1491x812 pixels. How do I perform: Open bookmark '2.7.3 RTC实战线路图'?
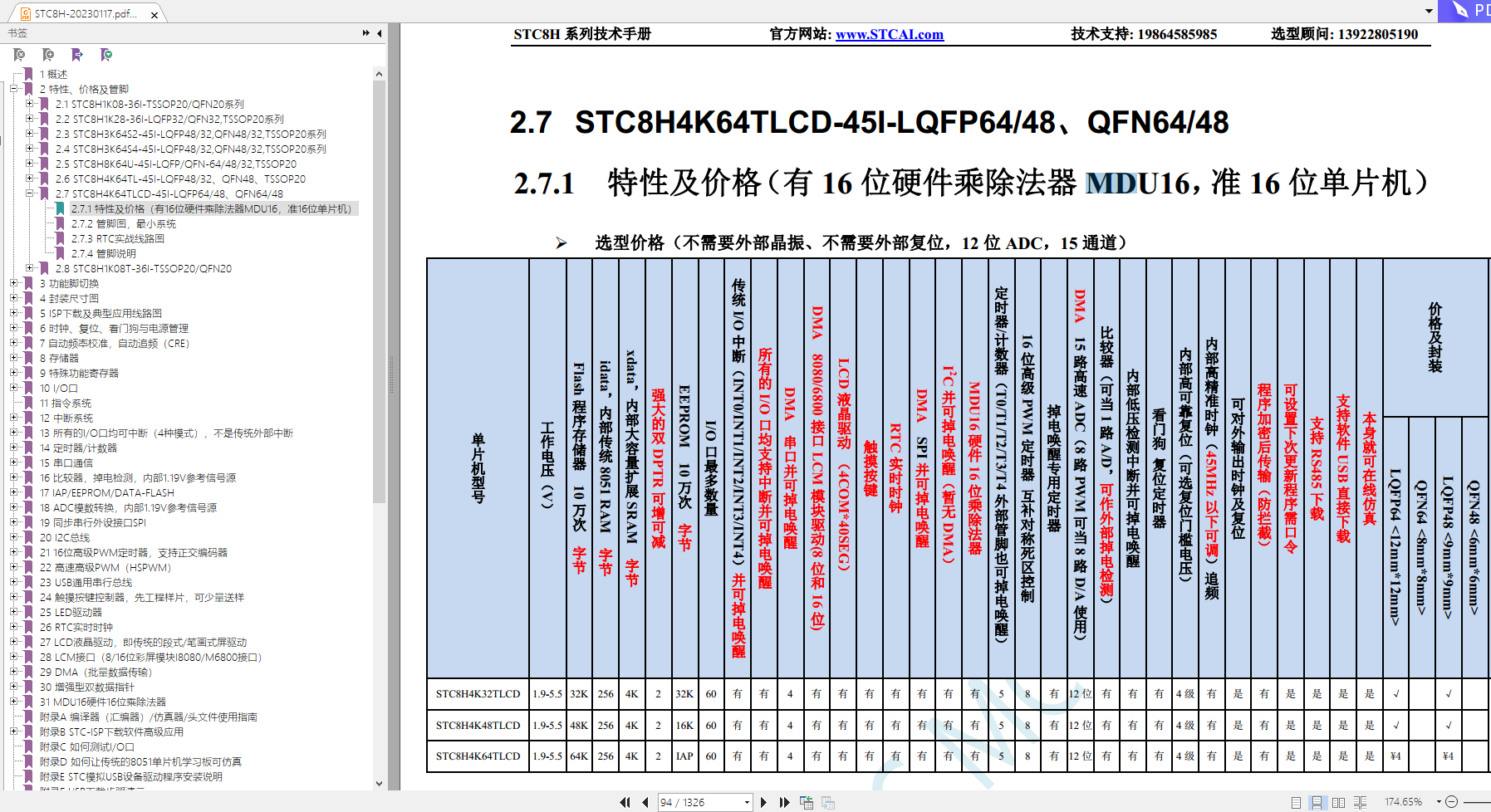tap(118, 238)
